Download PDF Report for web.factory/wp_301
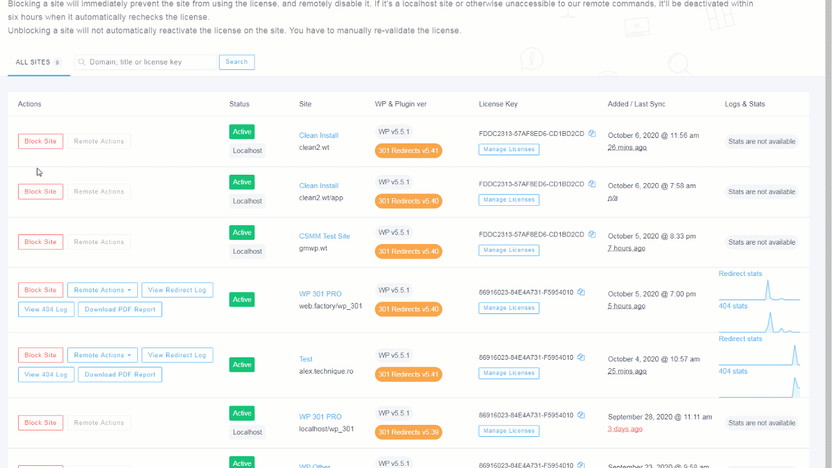This screenshot has width=832, height=468. coord(120,309)
